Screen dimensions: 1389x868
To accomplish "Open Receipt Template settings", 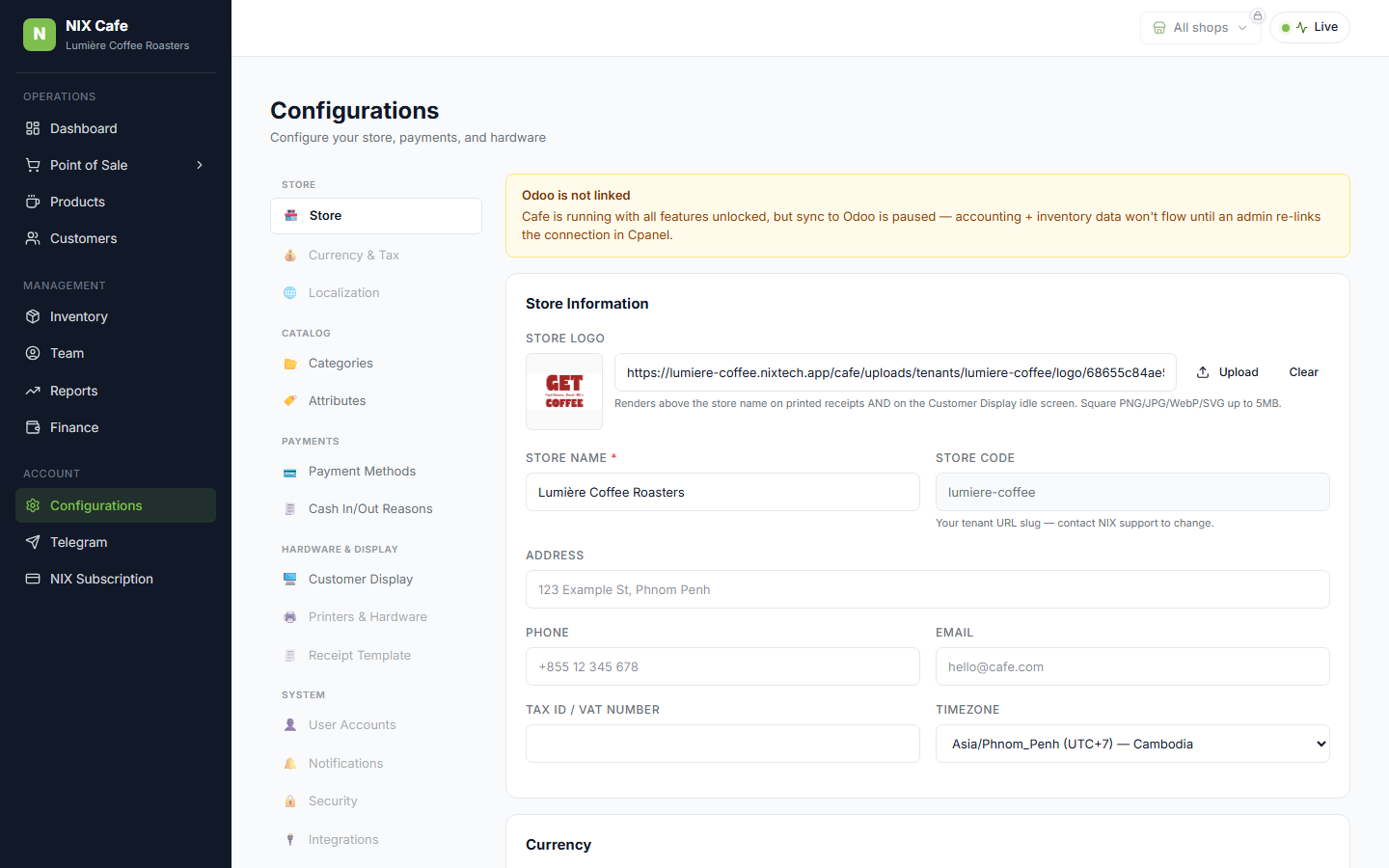I will [376, 655].
